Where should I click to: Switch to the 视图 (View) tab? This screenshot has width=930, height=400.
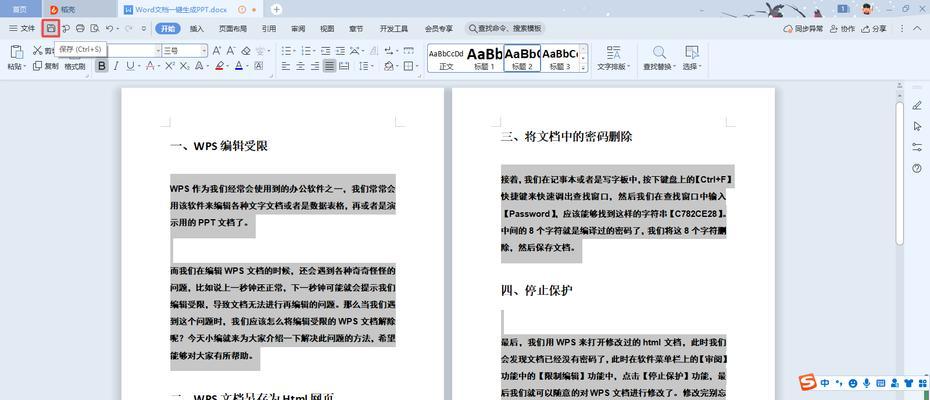pos(327,28)
